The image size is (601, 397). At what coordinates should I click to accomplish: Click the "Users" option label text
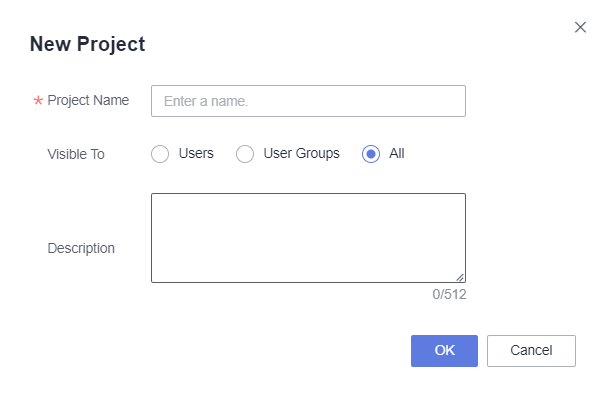(196, 153)
